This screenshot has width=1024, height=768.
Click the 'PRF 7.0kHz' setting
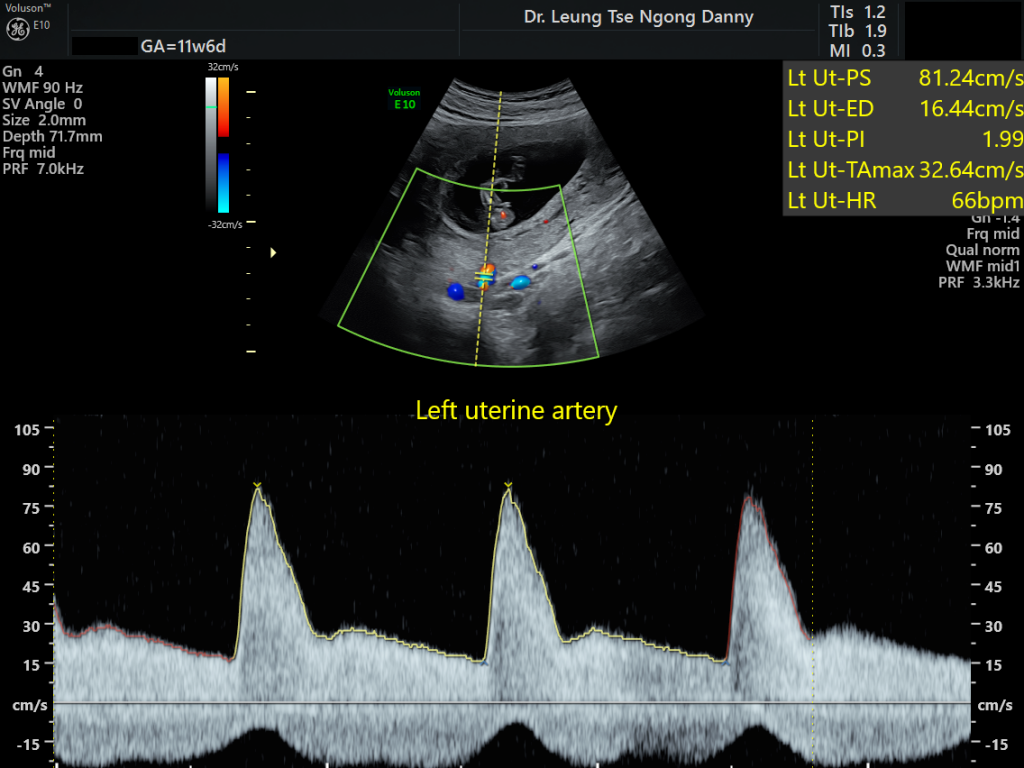pos(43,169)
